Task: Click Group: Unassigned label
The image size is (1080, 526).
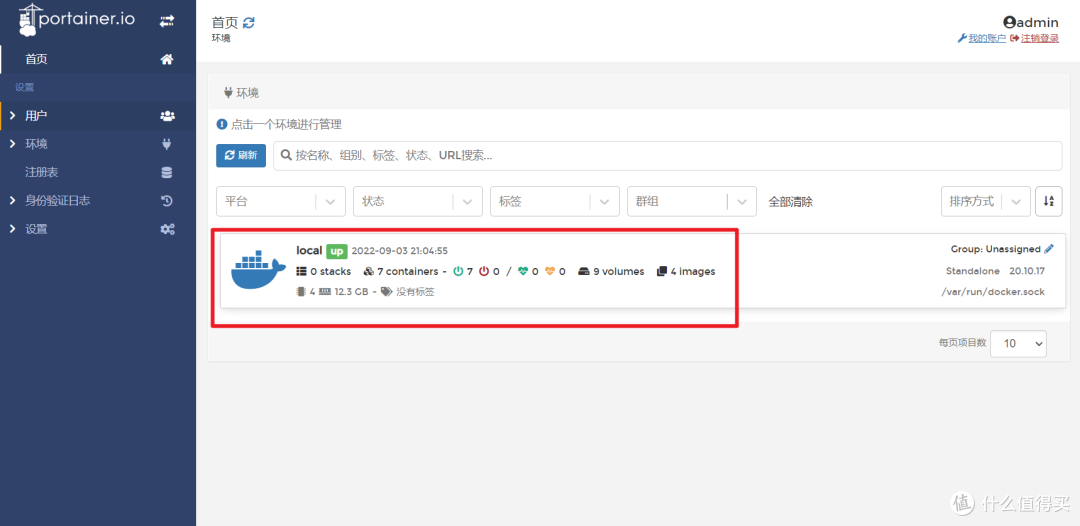Action: click(x=995, y=249)
